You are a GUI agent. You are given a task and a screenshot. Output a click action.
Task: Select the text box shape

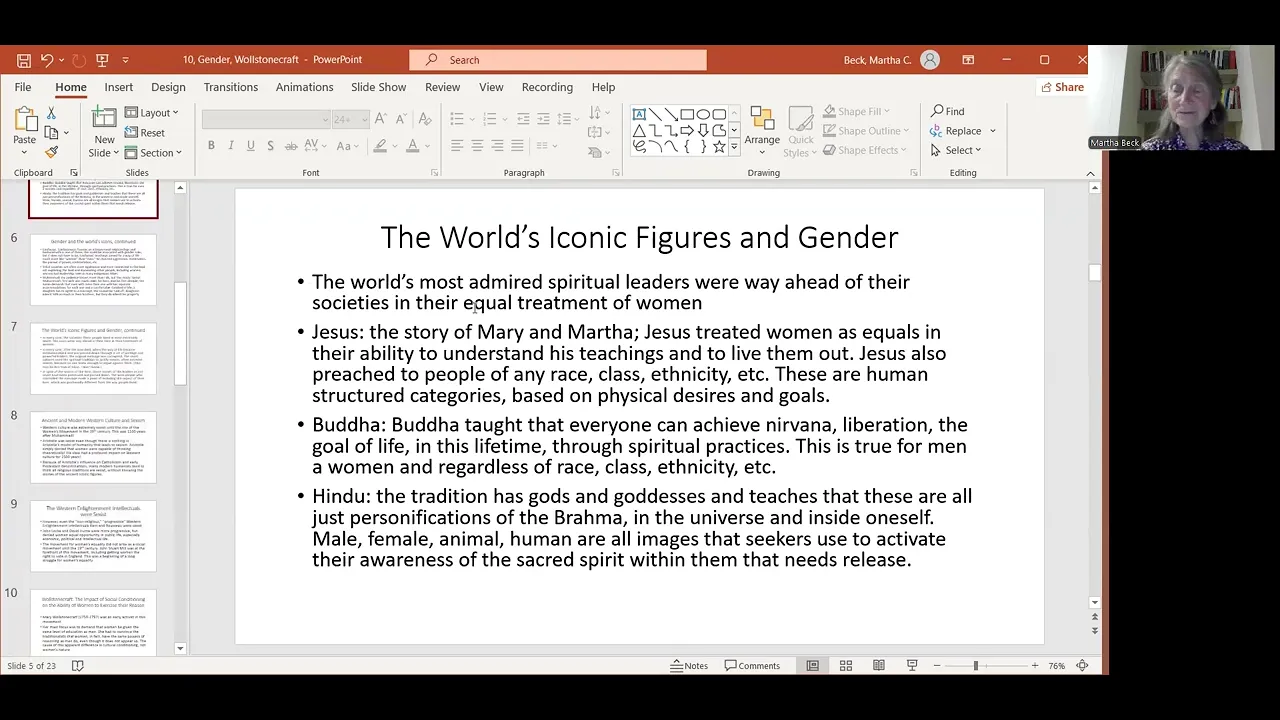point(639,114)
